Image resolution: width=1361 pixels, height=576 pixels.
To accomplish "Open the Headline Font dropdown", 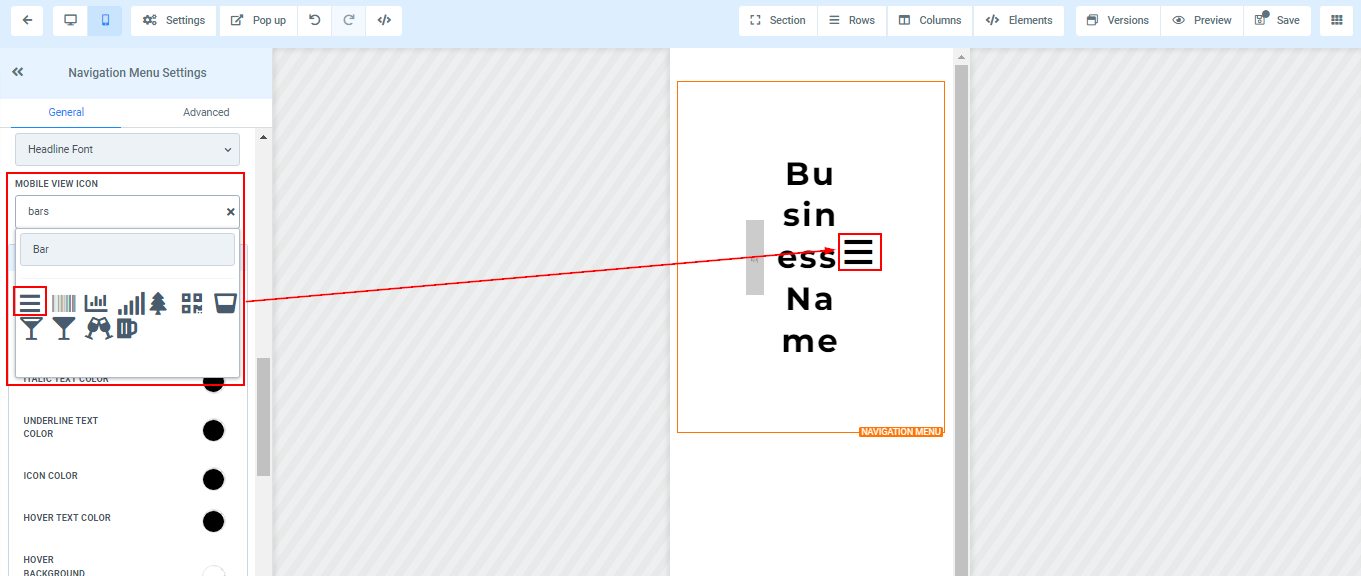I will (x=127, y=149).
